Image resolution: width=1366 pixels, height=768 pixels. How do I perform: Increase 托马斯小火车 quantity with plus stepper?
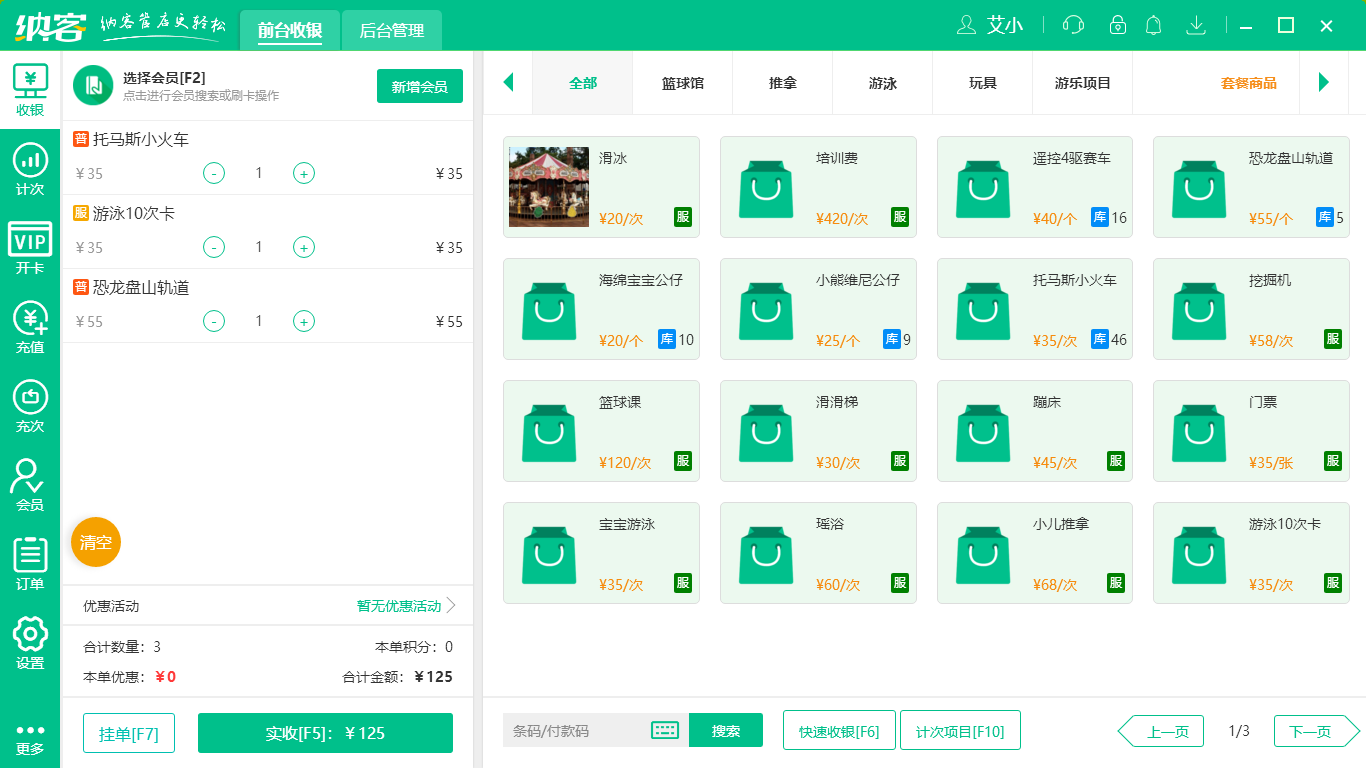[303, 173]
